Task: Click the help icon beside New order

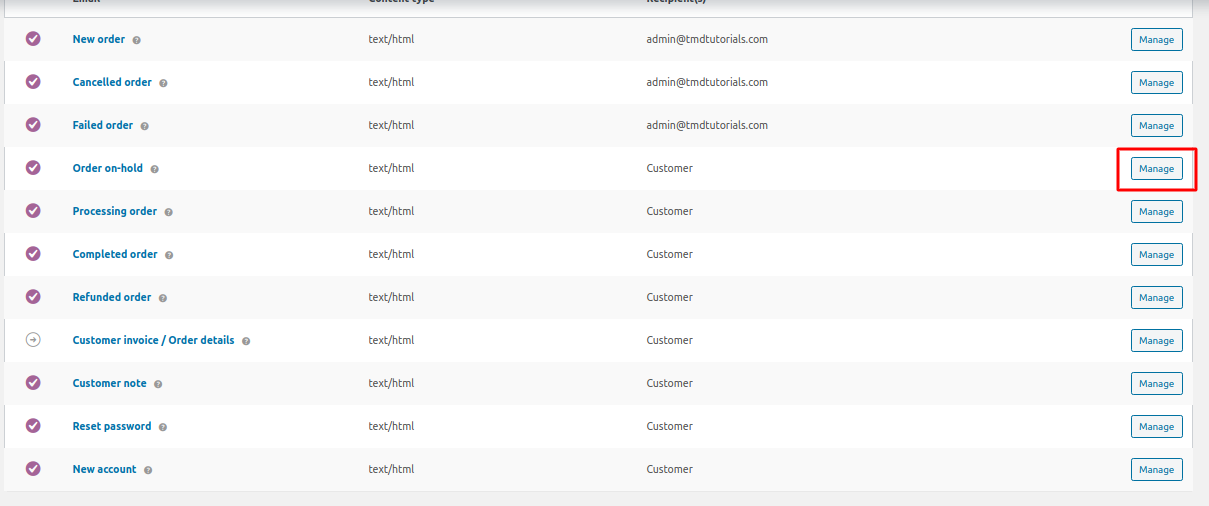Action: tap(137, 40)
